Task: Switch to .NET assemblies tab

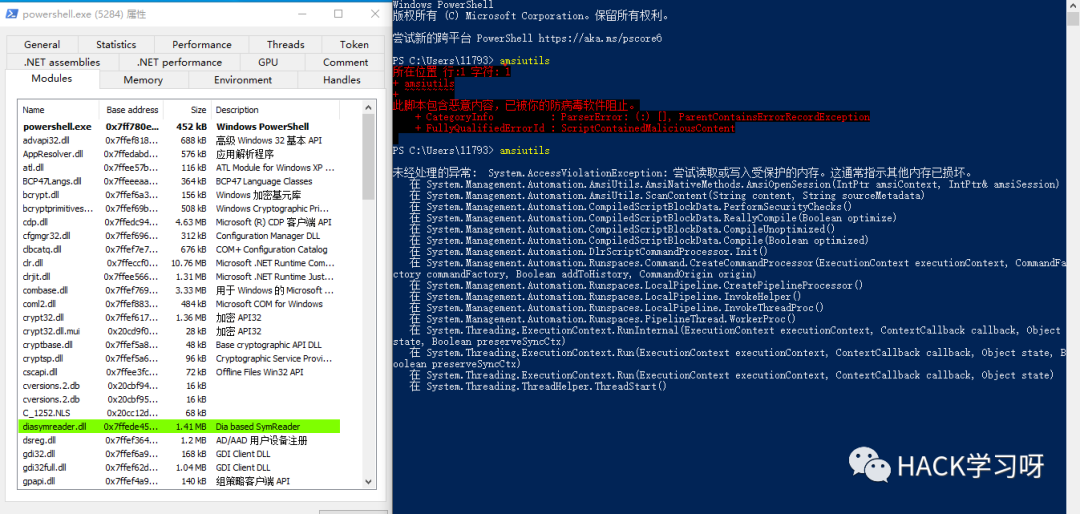Action: pyautogui.click(x=62, y=62)
